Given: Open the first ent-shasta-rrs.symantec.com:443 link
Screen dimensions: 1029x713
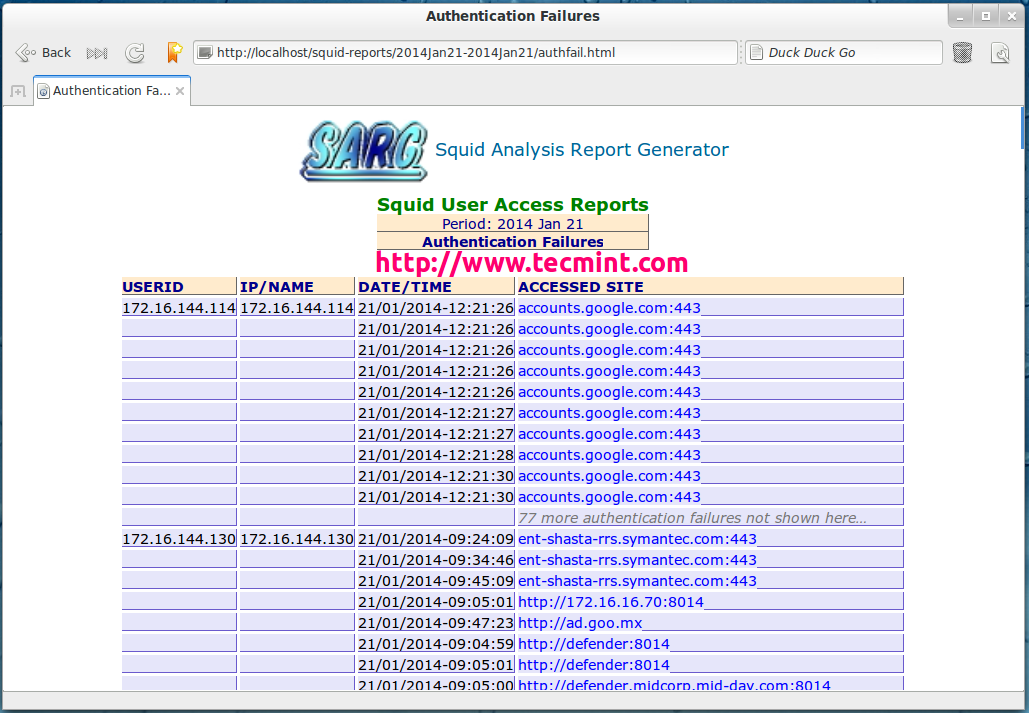Looking at the screenshot, I should 637,539.
